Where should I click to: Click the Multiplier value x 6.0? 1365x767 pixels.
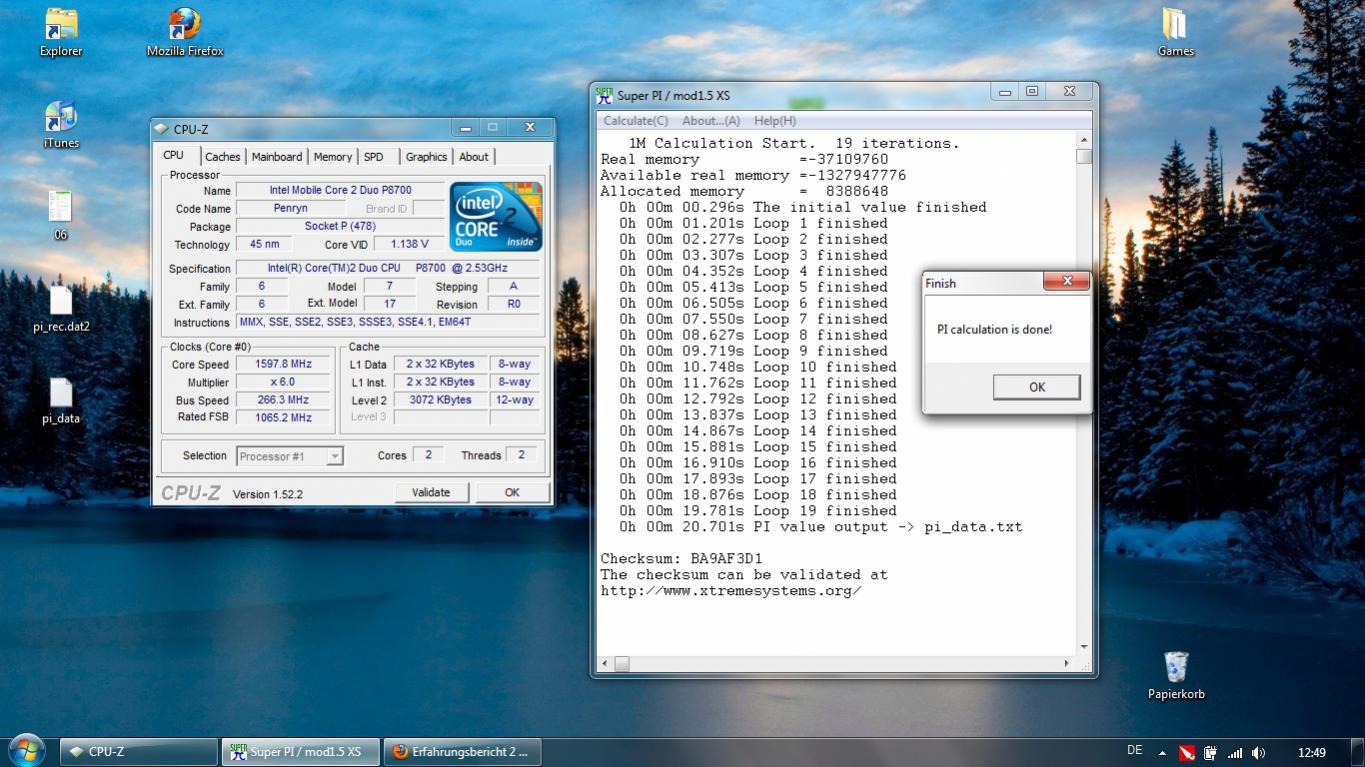point(283,383)
